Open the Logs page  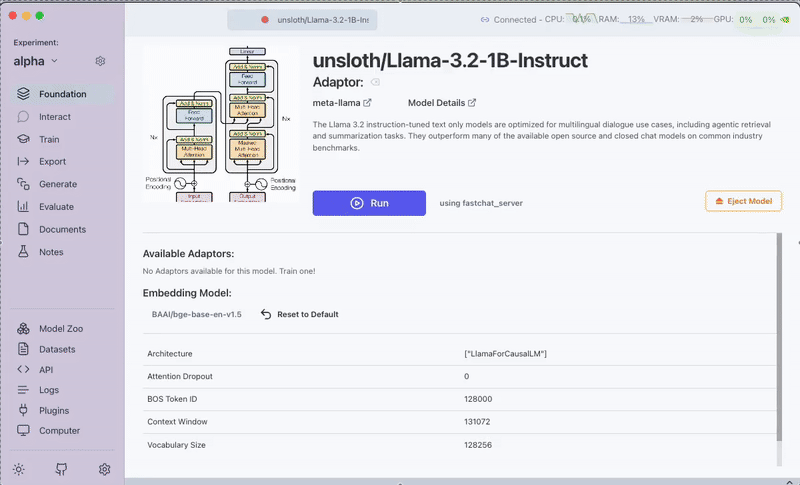(x=49, y=390)
